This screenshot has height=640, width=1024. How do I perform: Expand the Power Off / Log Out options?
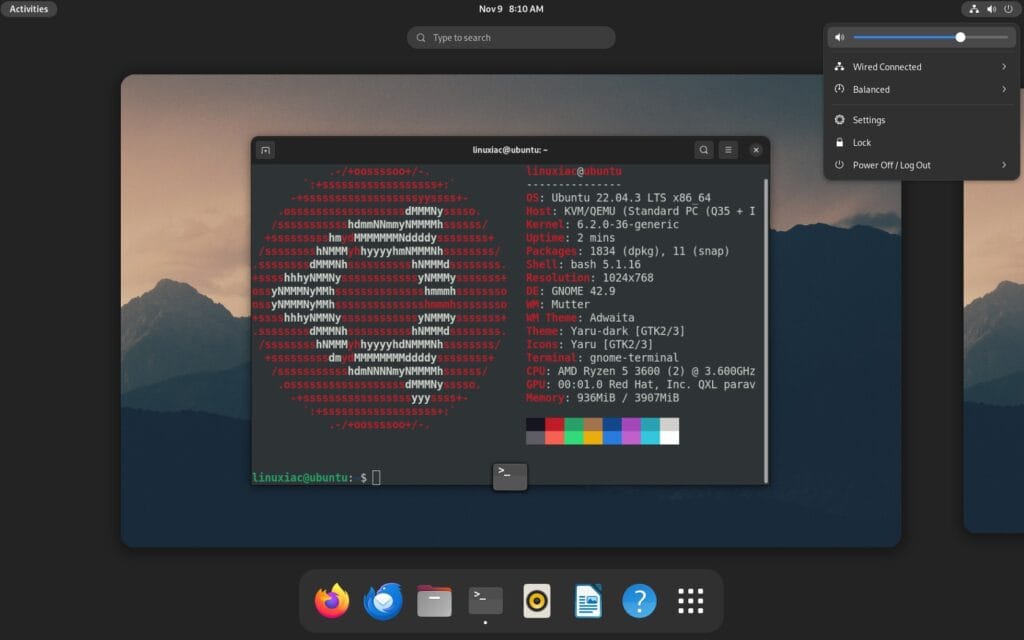1006,166
